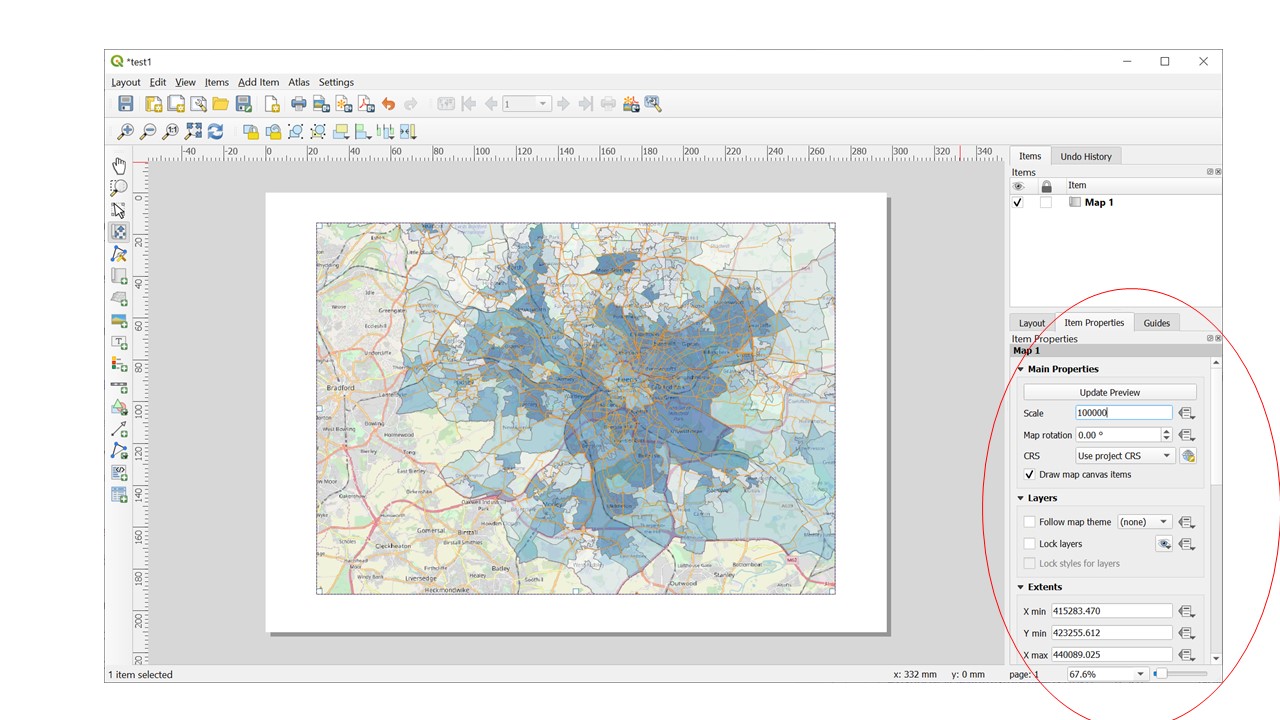Open the Atlas menu
The width and height of the screenshot is (1280, 720).
click(x=299, y=82)
